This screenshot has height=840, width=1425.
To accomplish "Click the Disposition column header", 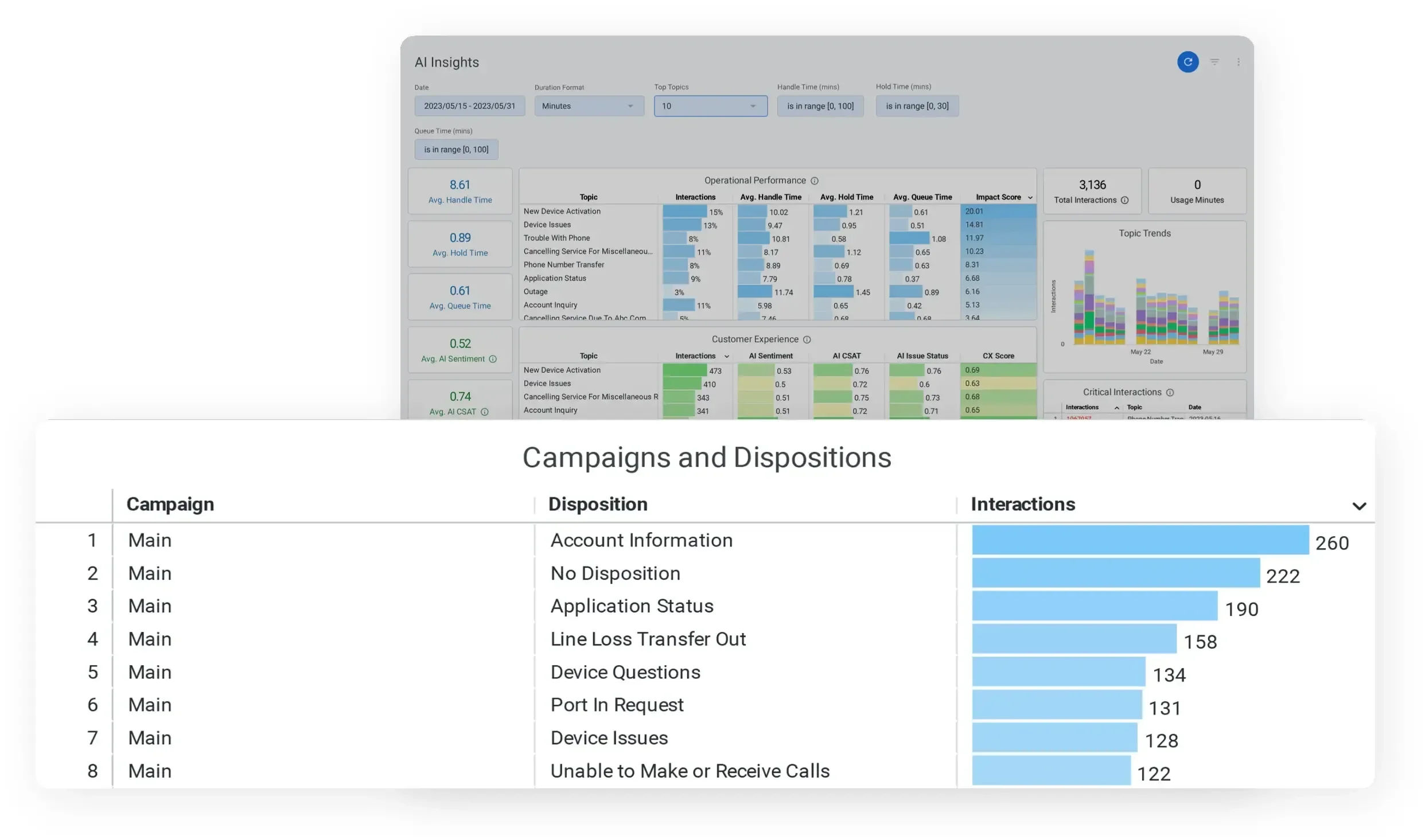I will coord(597,504).
